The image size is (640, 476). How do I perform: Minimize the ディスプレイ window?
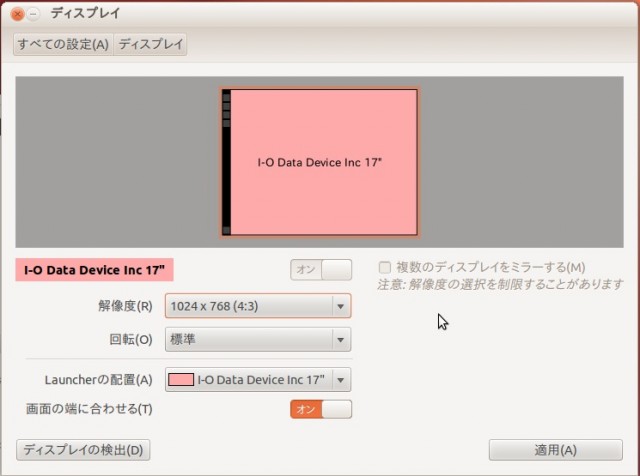(33, 14)
